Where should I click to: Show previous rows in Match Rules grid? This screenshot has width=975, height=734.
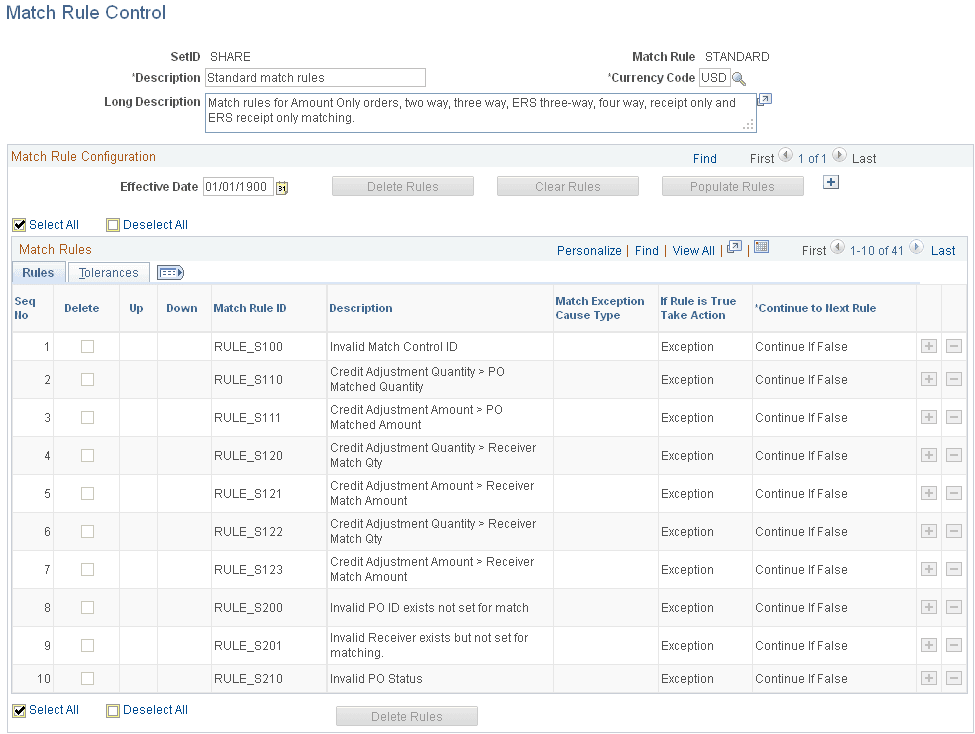[x=838, y=248]
